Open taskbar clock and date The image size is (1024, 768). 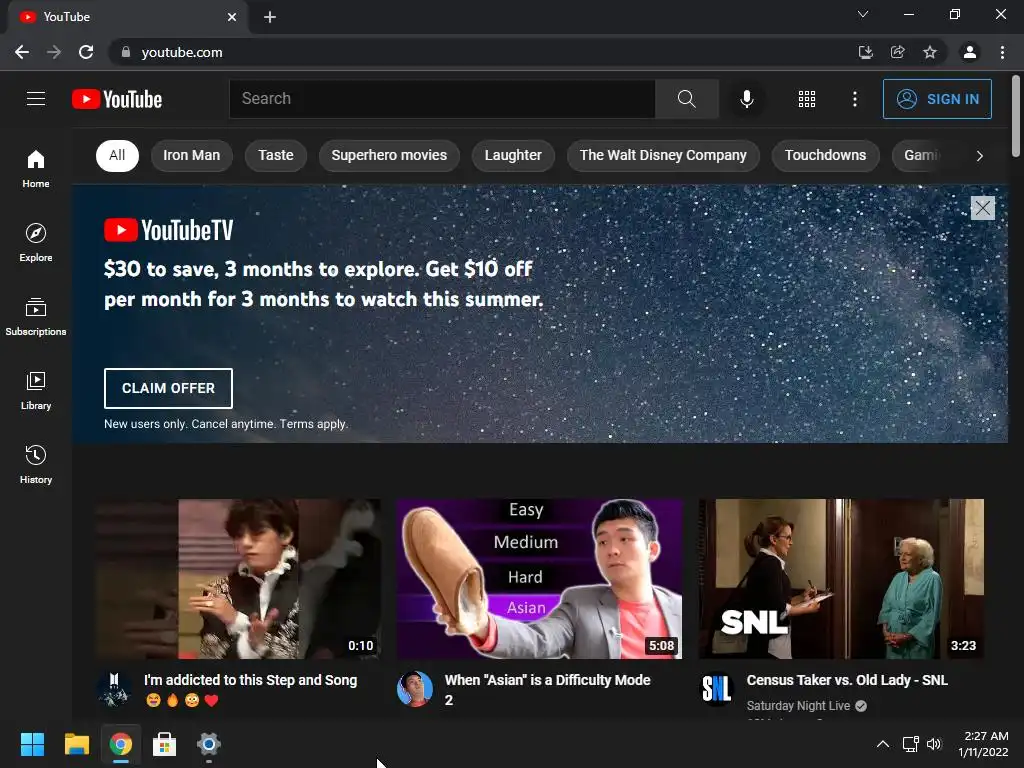983,744
